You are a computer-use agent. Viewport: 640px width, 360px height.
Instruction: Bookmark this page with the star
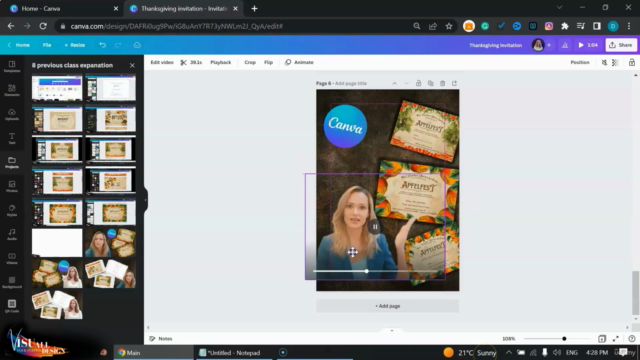(x=449, y=26)
